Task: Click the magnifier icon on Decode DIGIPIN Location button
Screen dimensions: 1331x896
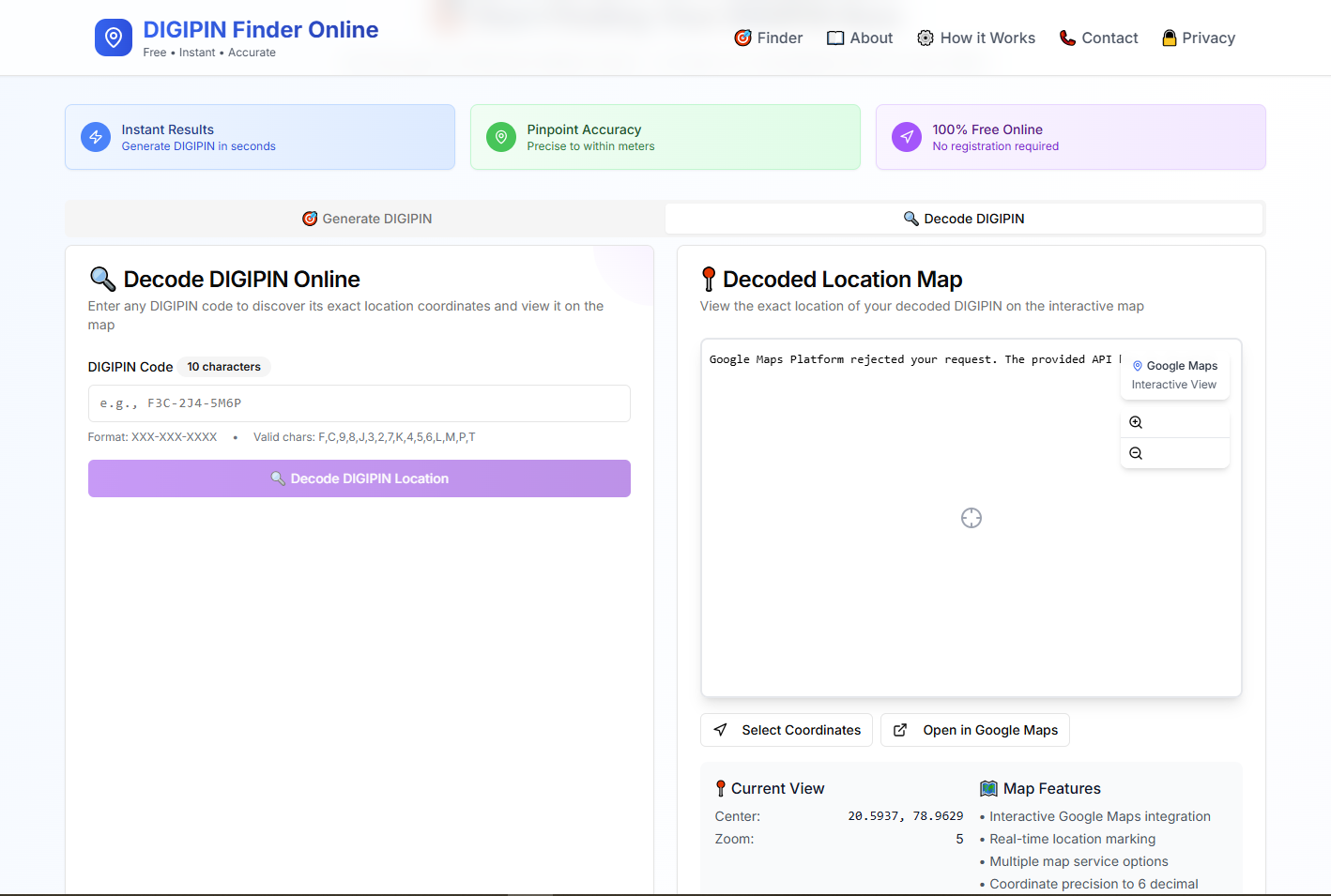Action: (x=278, y=478)
